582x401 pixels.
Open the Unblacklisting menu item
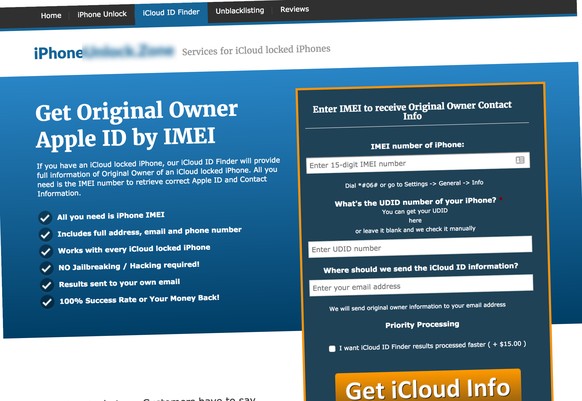click(240, 11)
